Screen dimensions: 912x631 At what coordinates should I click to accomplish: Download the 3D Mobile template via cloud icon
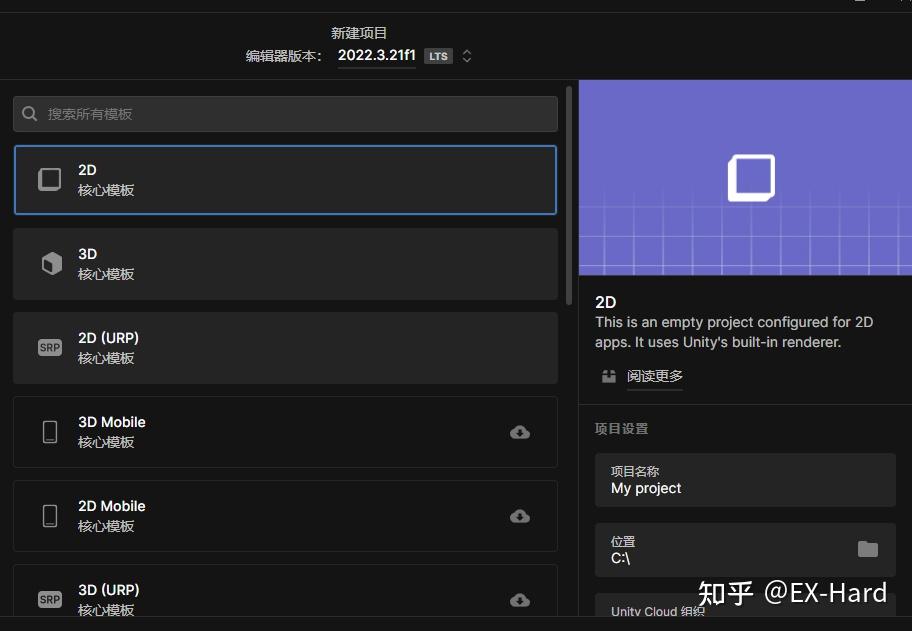click(520, 432)
